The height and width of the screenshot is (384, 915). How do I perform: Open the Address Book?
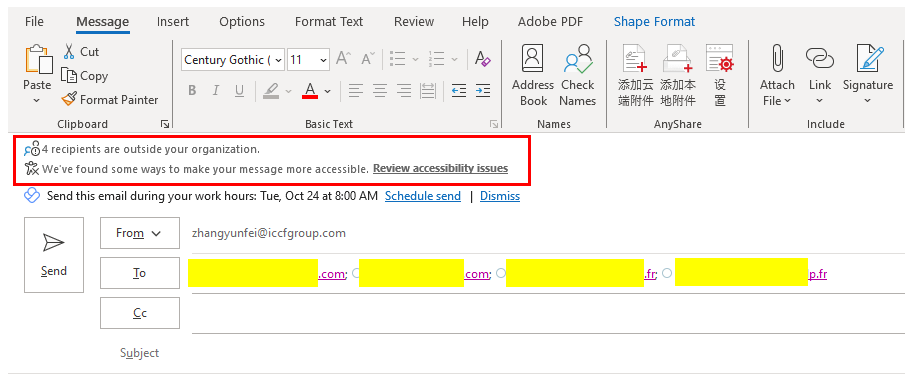pyautogui.click(x=533, y=76)
